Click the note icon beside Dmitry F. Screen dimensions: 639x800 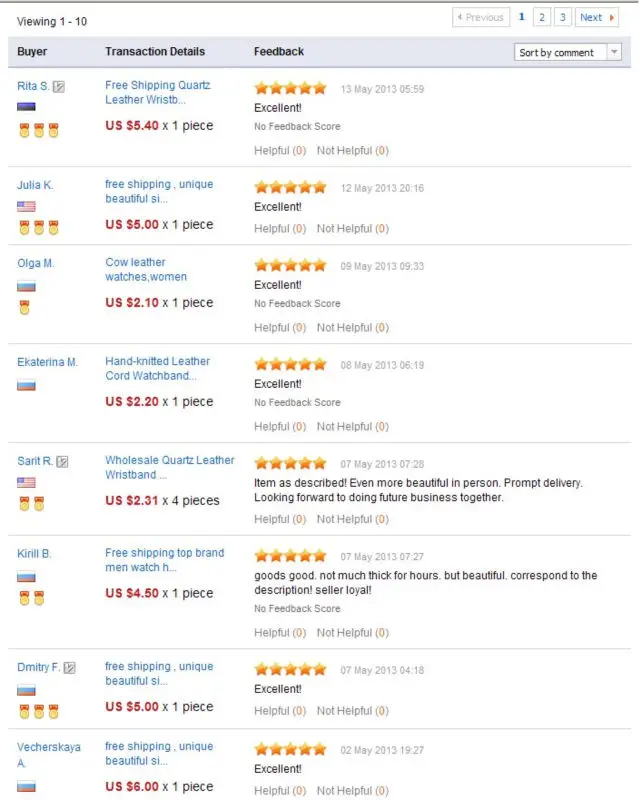point(69,668)
